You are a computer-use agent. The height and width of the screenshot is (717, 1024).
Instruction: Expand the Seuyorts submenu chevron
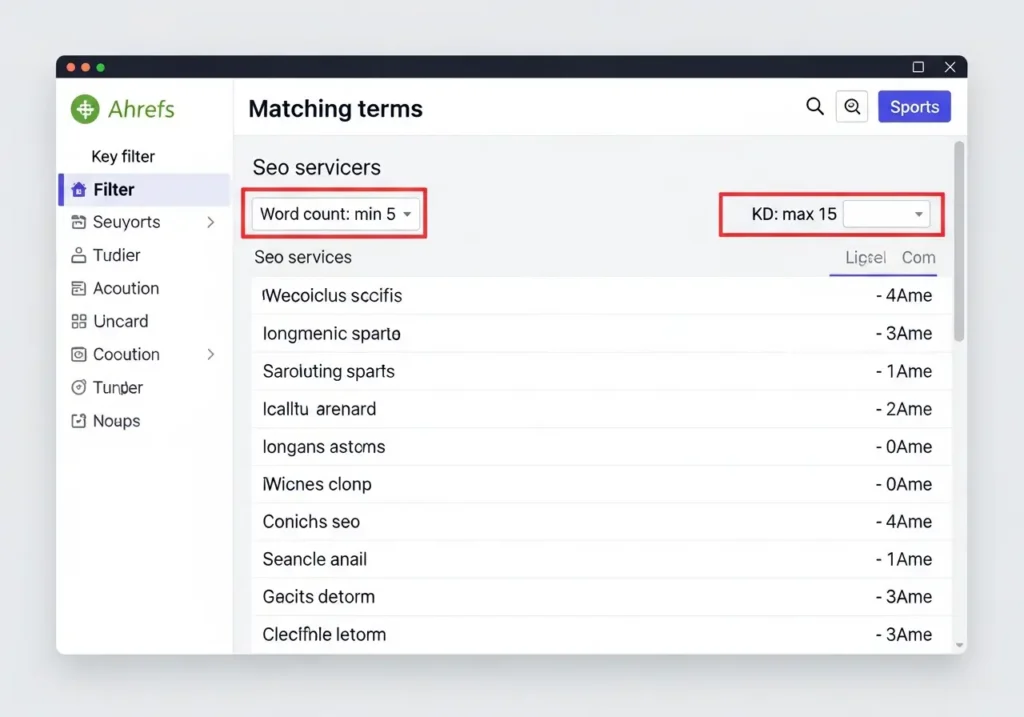[x=210, y=222]
